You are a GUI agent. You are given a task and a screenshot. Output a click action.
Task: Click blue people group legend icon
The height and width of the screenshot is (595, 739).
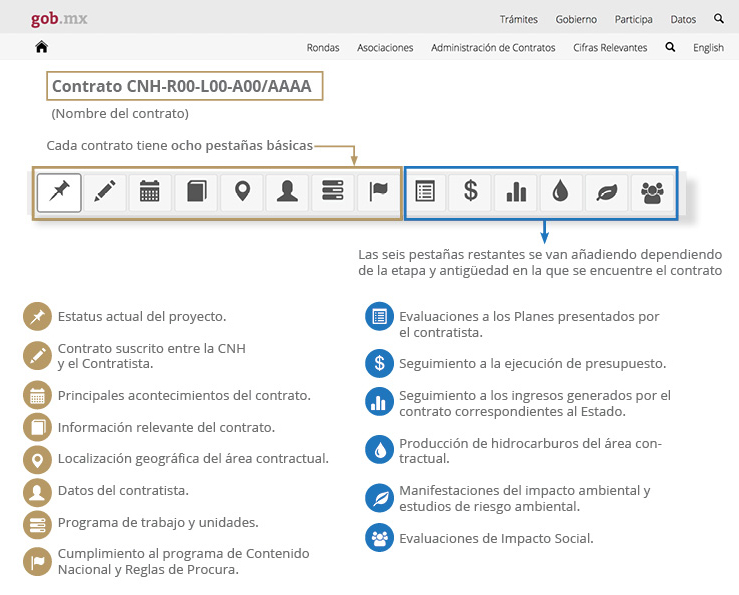click(379, 537)
